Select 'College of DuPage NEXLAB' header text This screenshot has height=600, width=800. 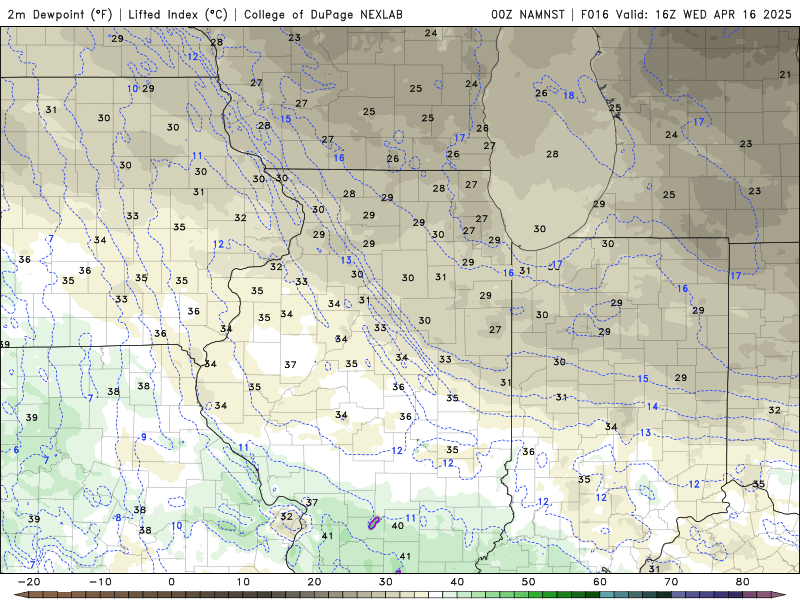pos(323,14)
